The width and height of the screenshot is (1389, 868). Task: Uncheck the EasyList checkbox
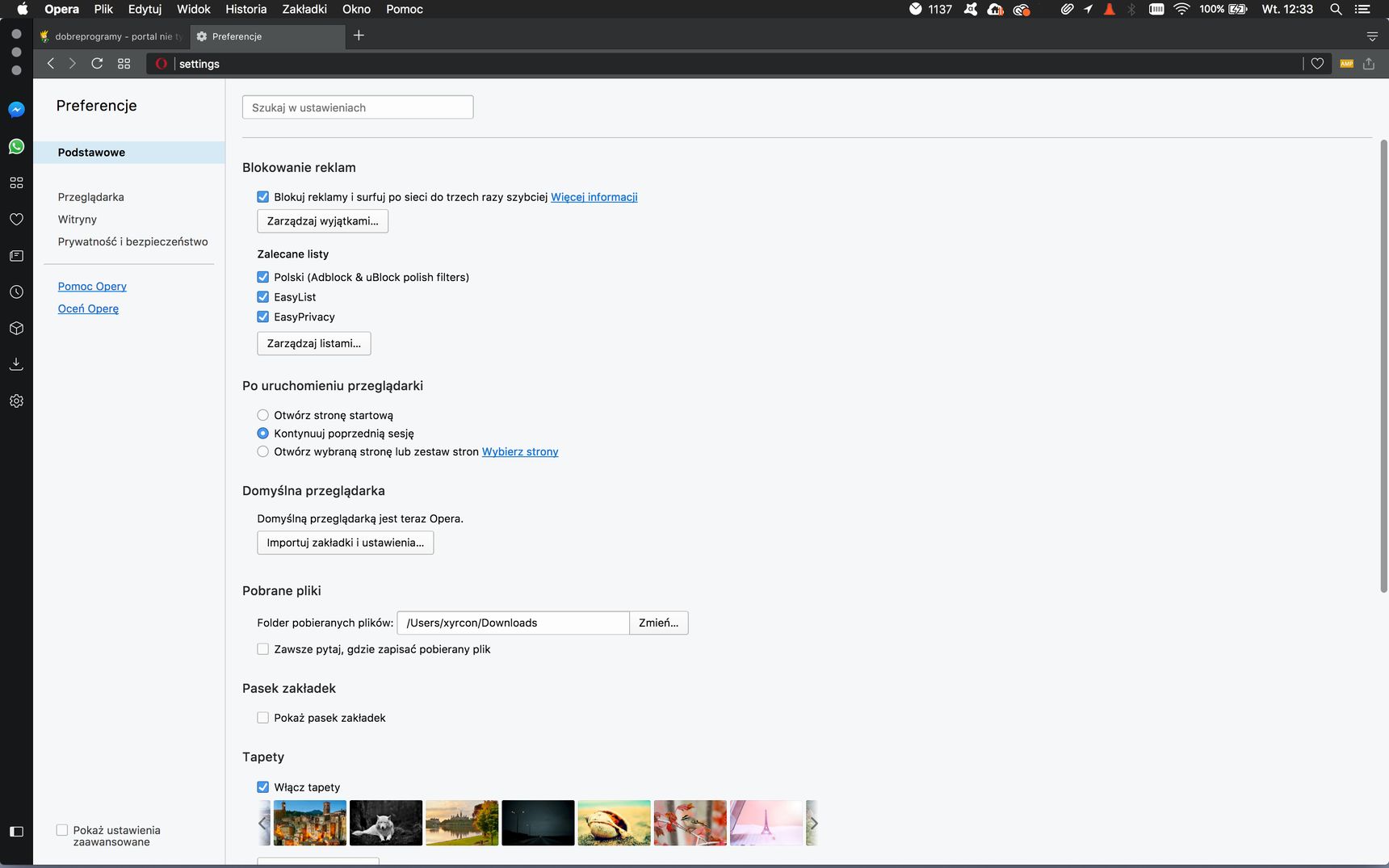coord(262,297)
